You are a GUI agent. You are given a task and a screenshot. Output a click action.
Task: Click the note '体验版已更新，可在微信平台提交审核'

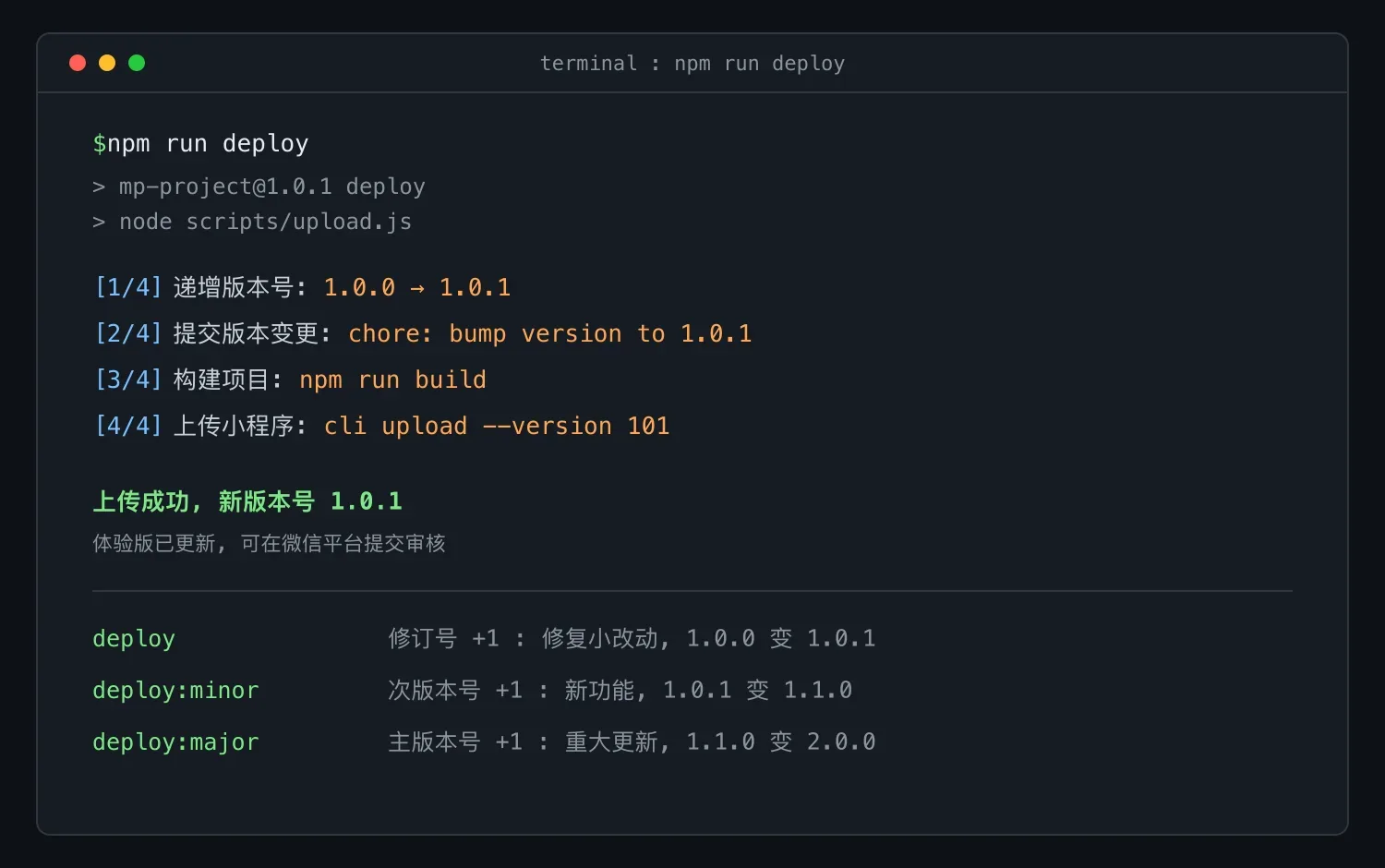(x=269, y=543)
